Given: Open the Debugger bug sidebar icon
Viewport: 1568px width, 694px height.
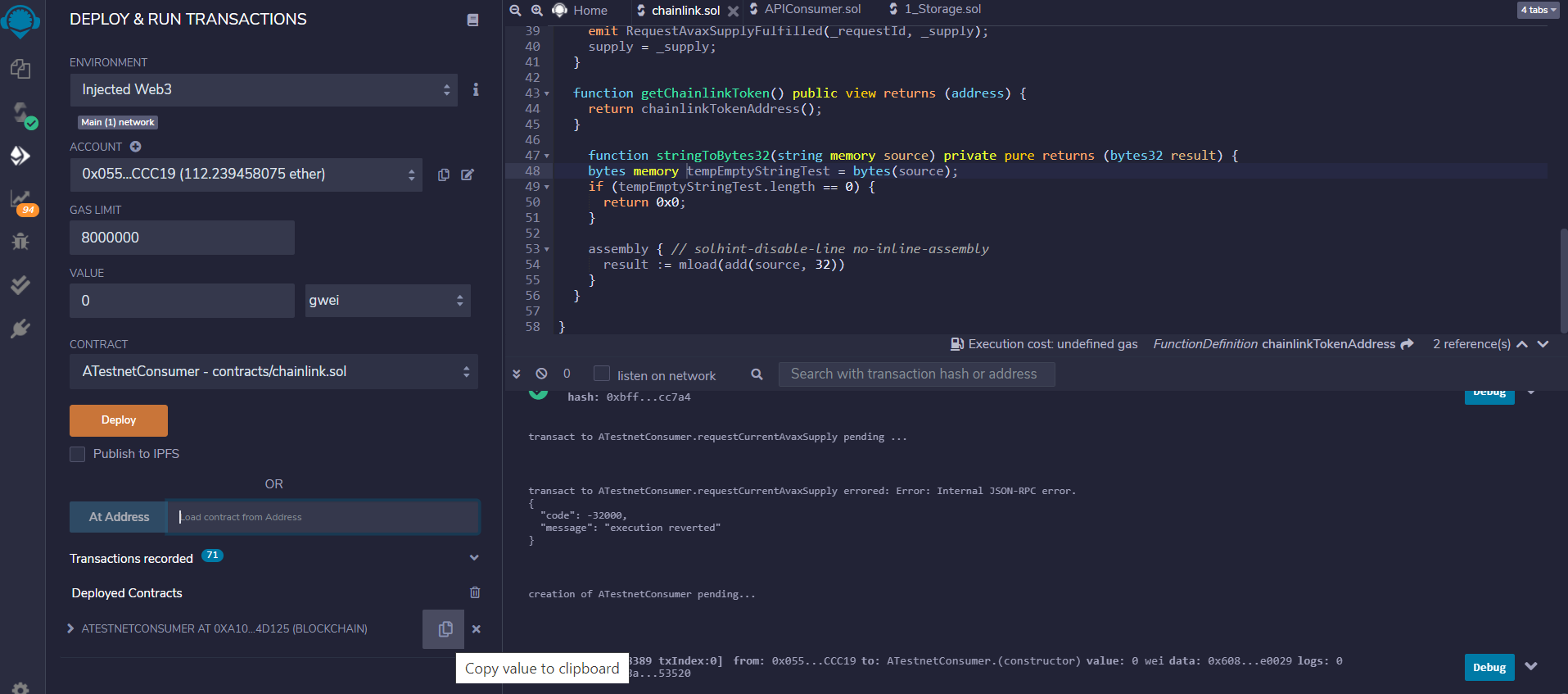Looking at the screenshot, I should point(20,241).
